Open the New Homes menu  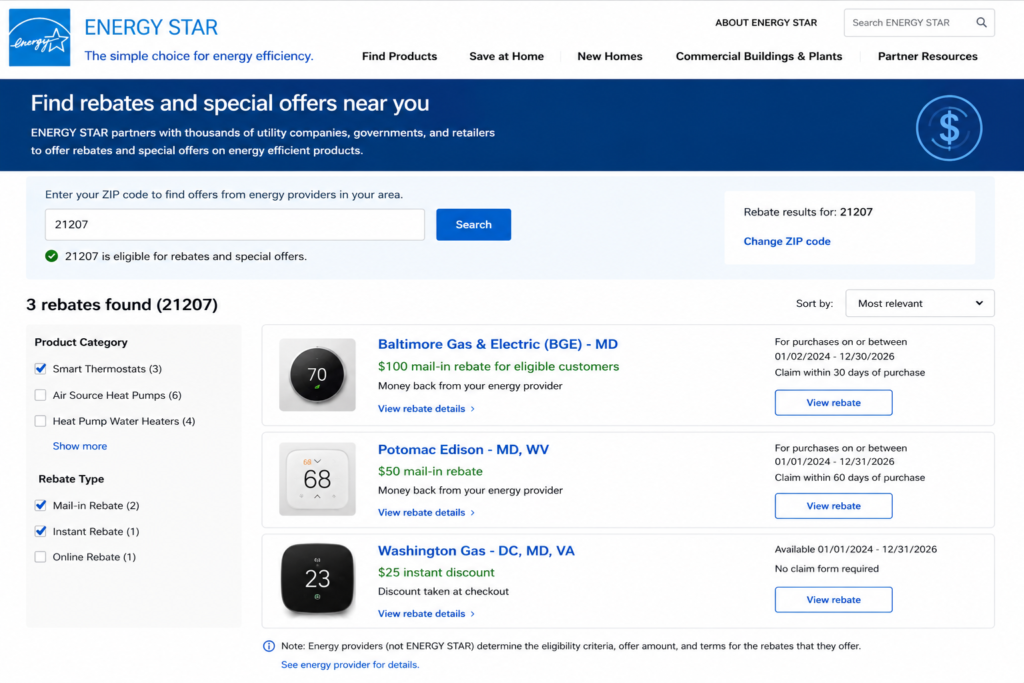pos(609,56)
